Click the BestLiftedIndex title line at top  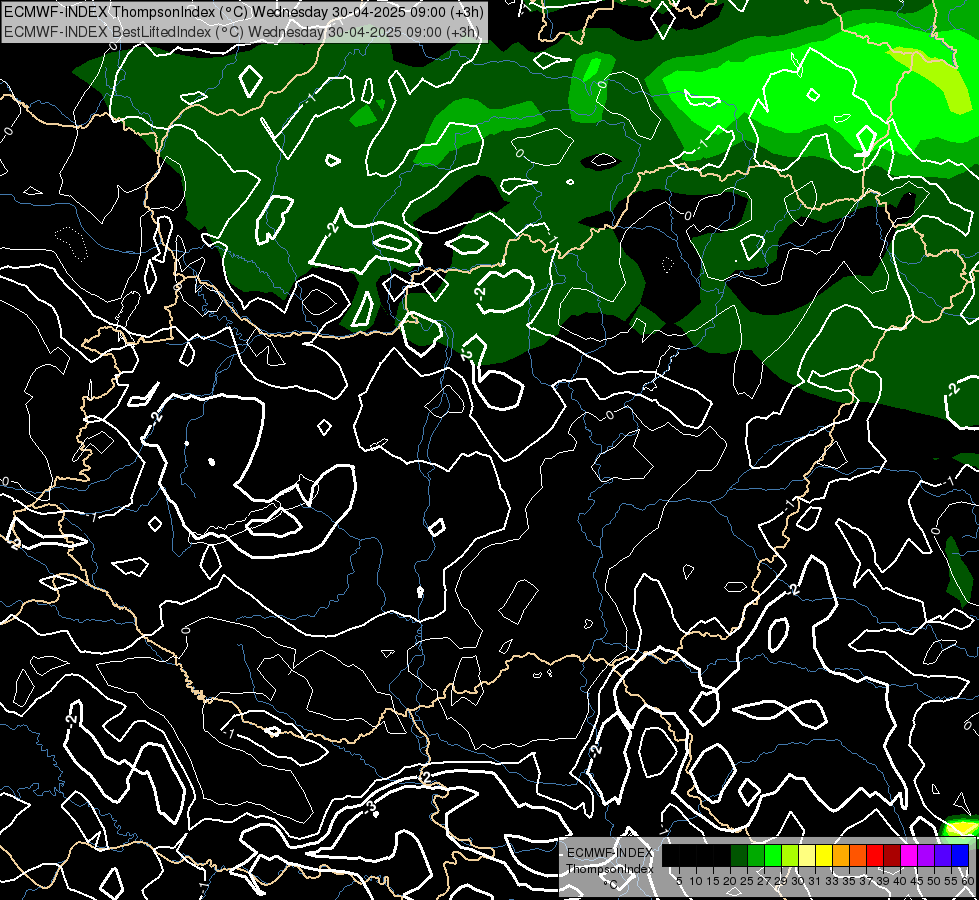[243, 32]
